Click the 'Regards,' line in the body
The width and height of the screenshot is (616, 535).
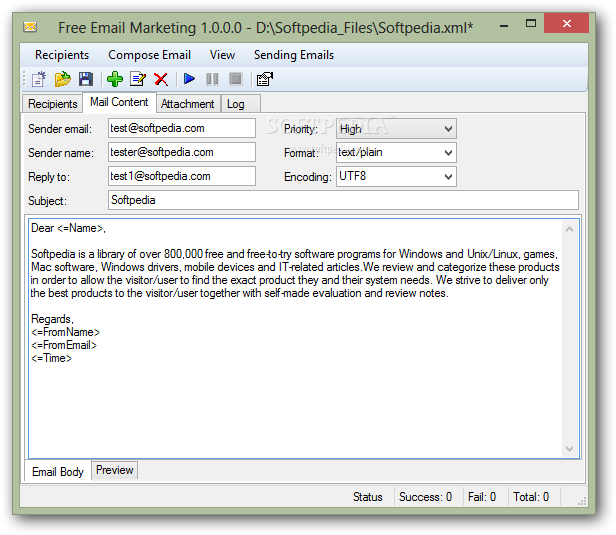(52, 319)
